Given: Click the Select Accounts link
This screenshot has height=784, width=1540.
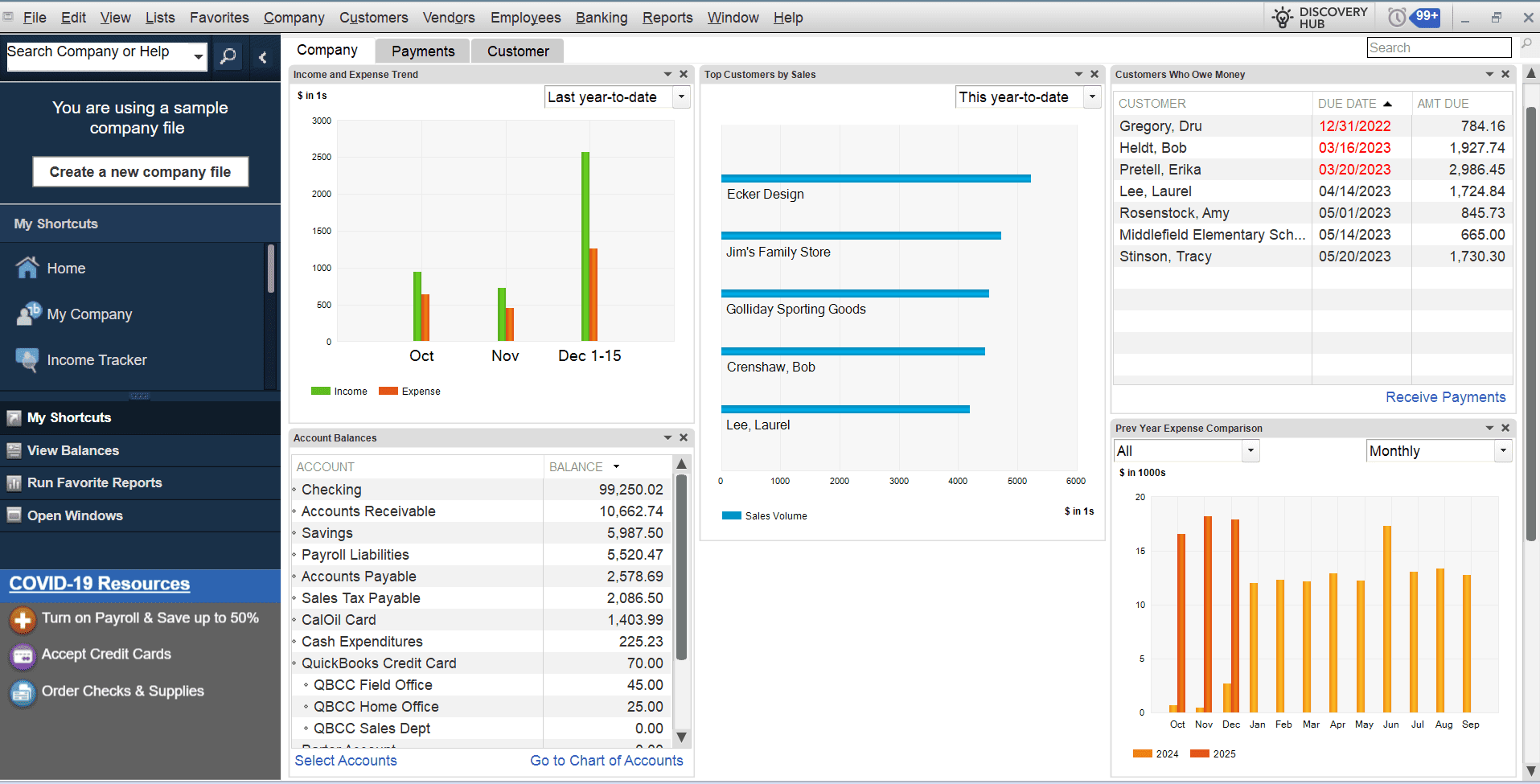Looking at the screenshot, I should point(346,761).
